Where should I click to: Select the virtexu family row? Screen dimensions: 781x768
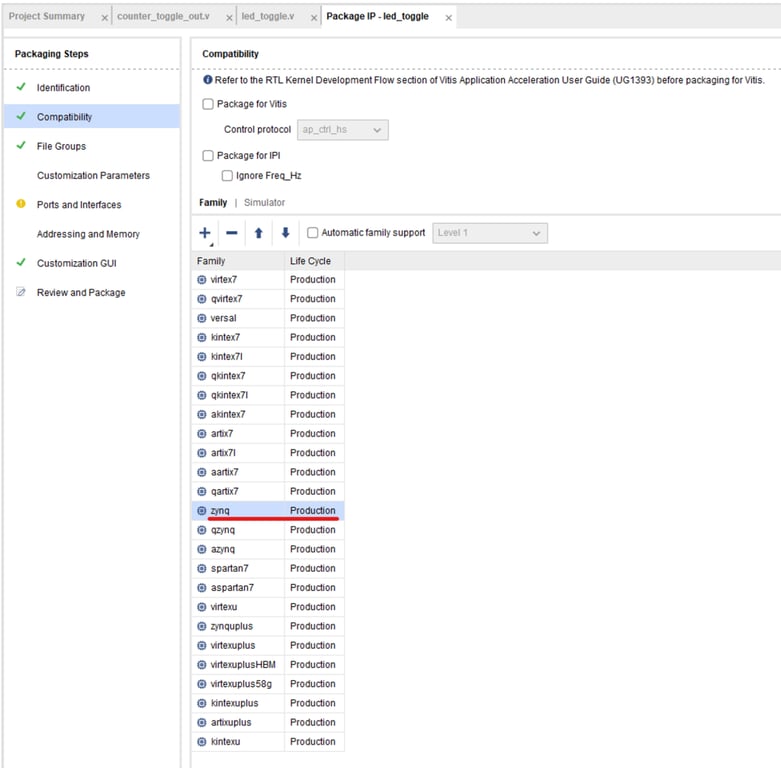coord(268,607)
